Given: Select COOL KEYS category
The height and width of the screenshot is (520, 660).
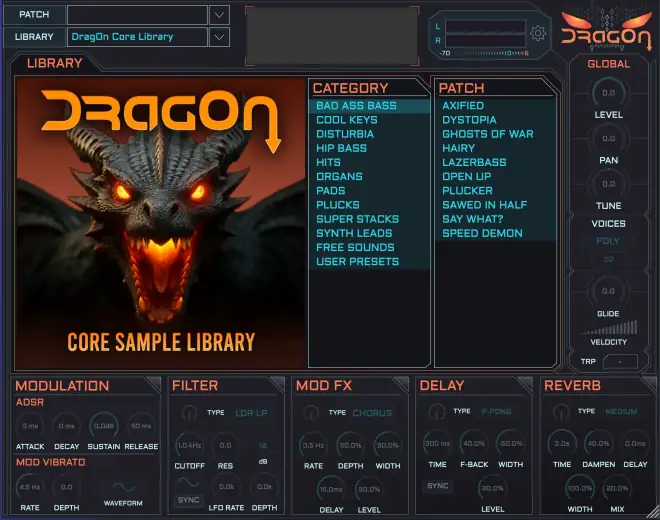Looking at the screenshot, I should (369, 120).
